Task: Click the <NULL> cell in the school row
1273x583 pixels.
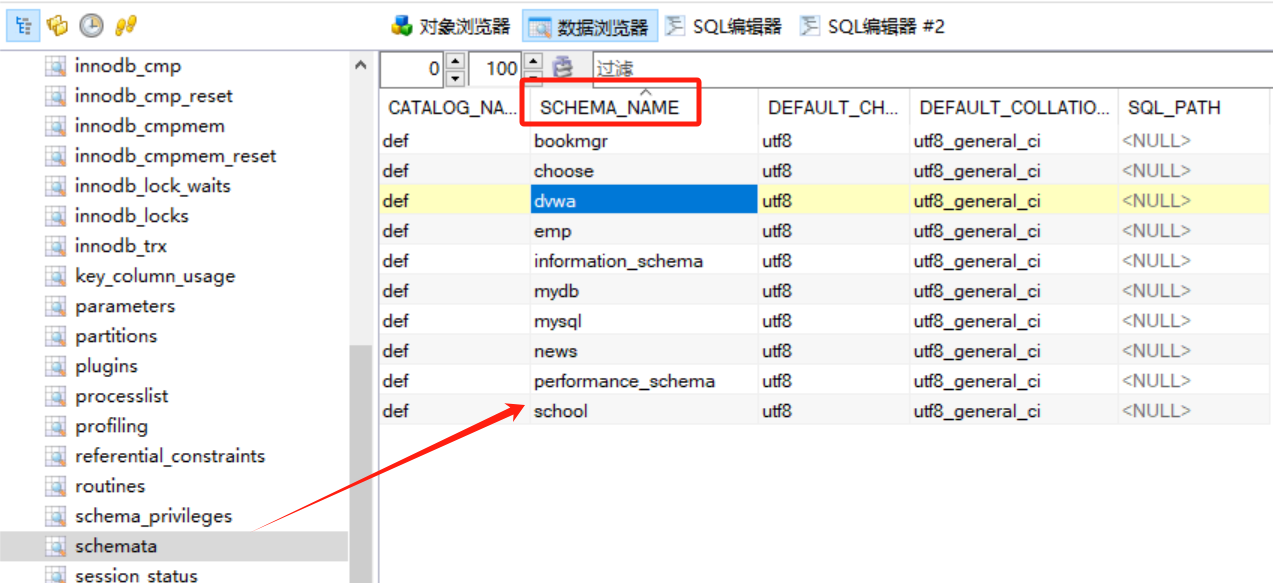Action: click(1194, 411)
